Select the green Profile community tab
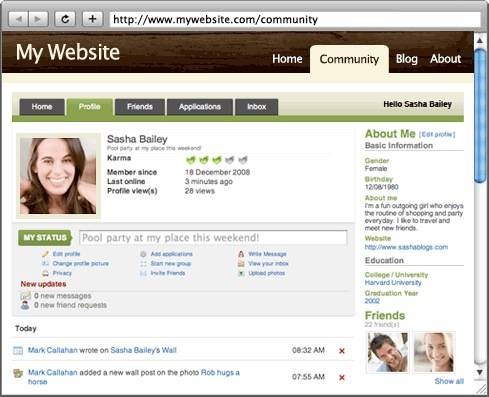 coord(90,107)
